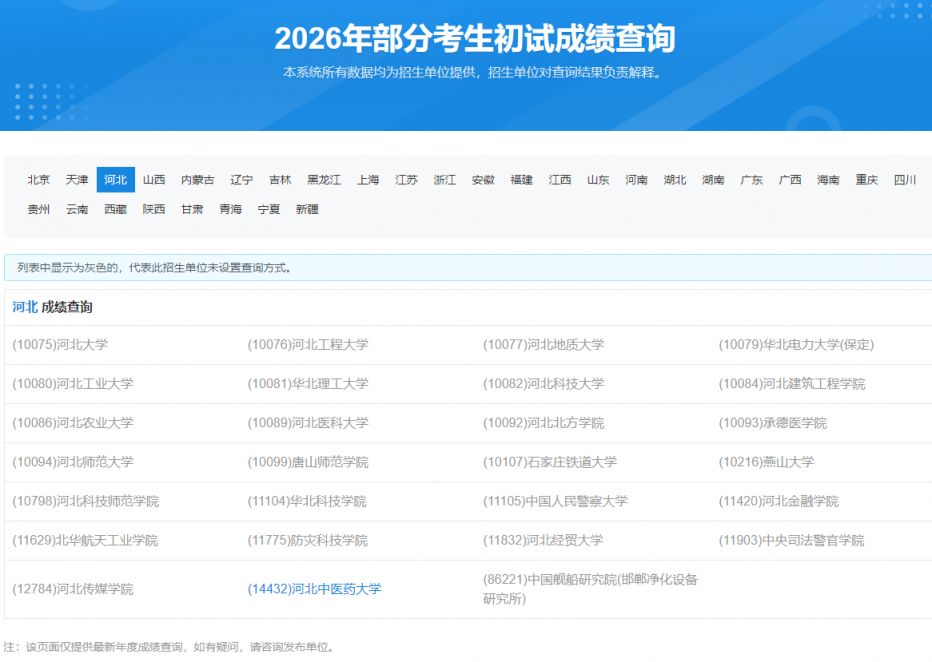Switch to the 湖南 tab

click(x=713, y=179)
